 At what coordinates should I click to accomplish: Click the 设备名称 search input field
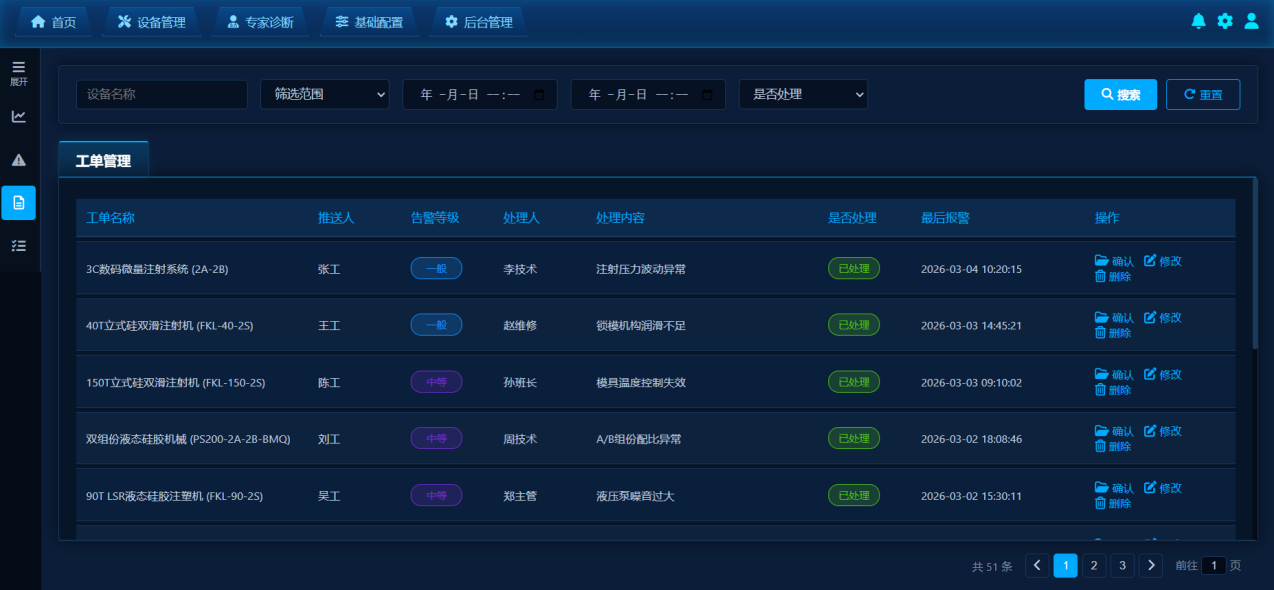(x=162, y=94)
